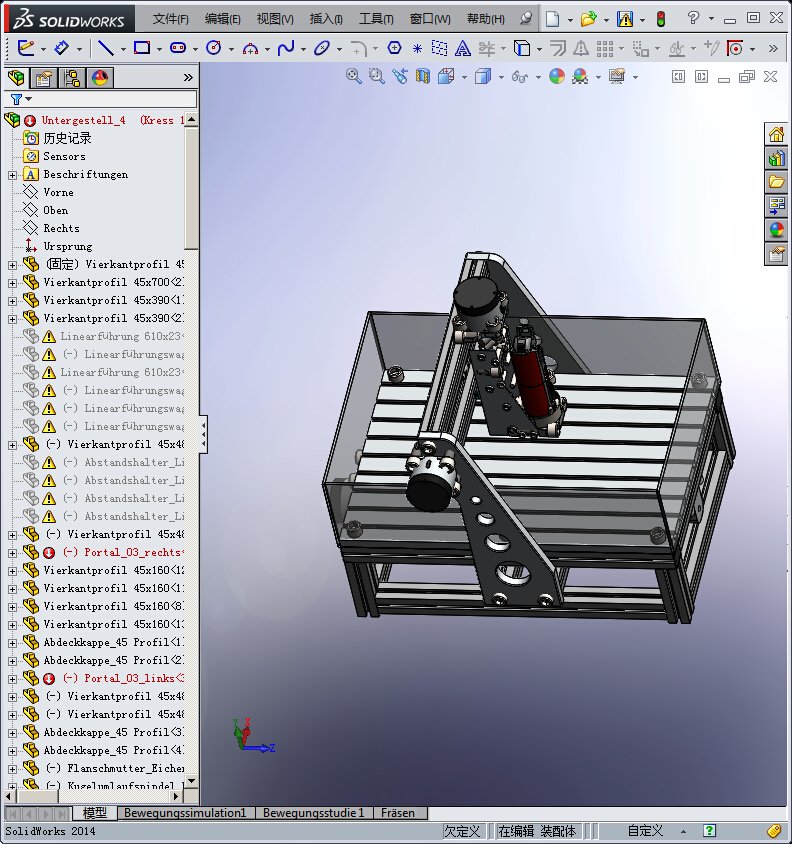Expand Vierkantprofil 45x700<2> node
The height and width of the screenshot is (844, 792).
12,283
